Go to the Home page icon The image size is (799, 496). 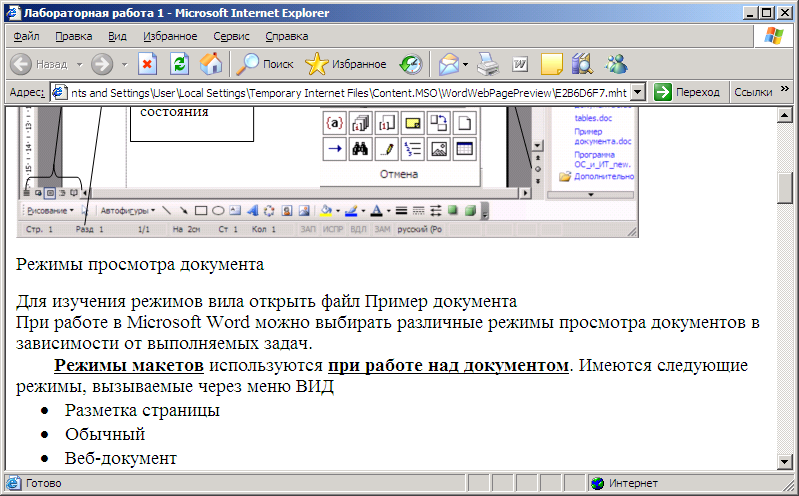(211, 64)
